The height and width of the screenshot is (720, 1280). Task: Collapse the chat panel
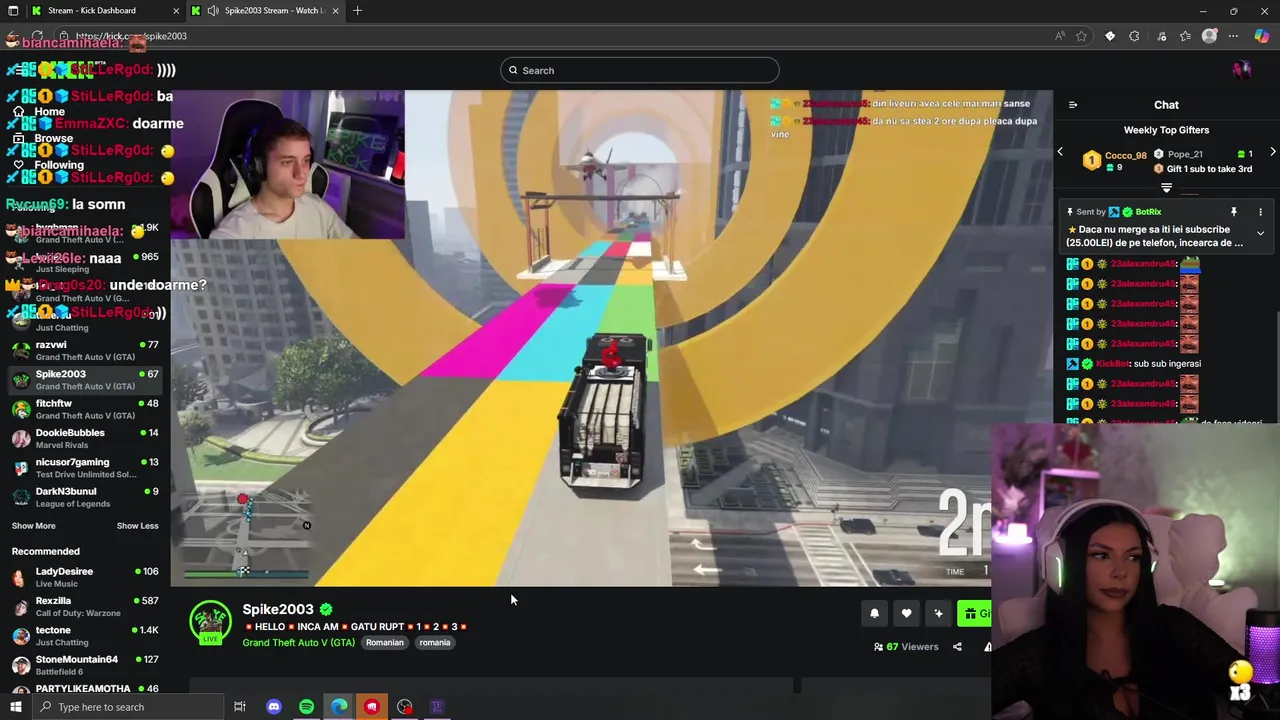click(x=1073, y=105)
